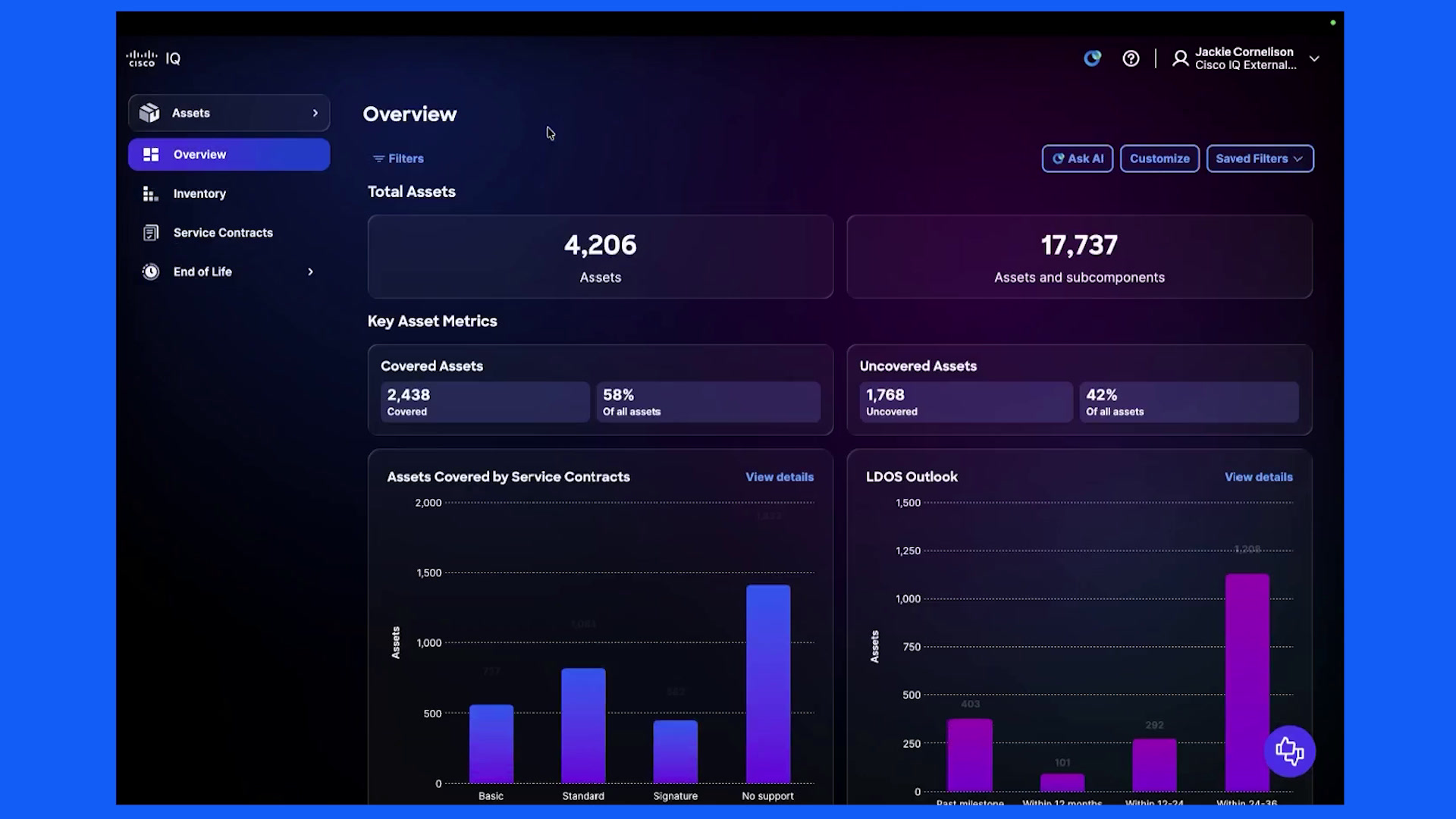
Task: Click the Service Contracts document icon
Action: point(151,233)
